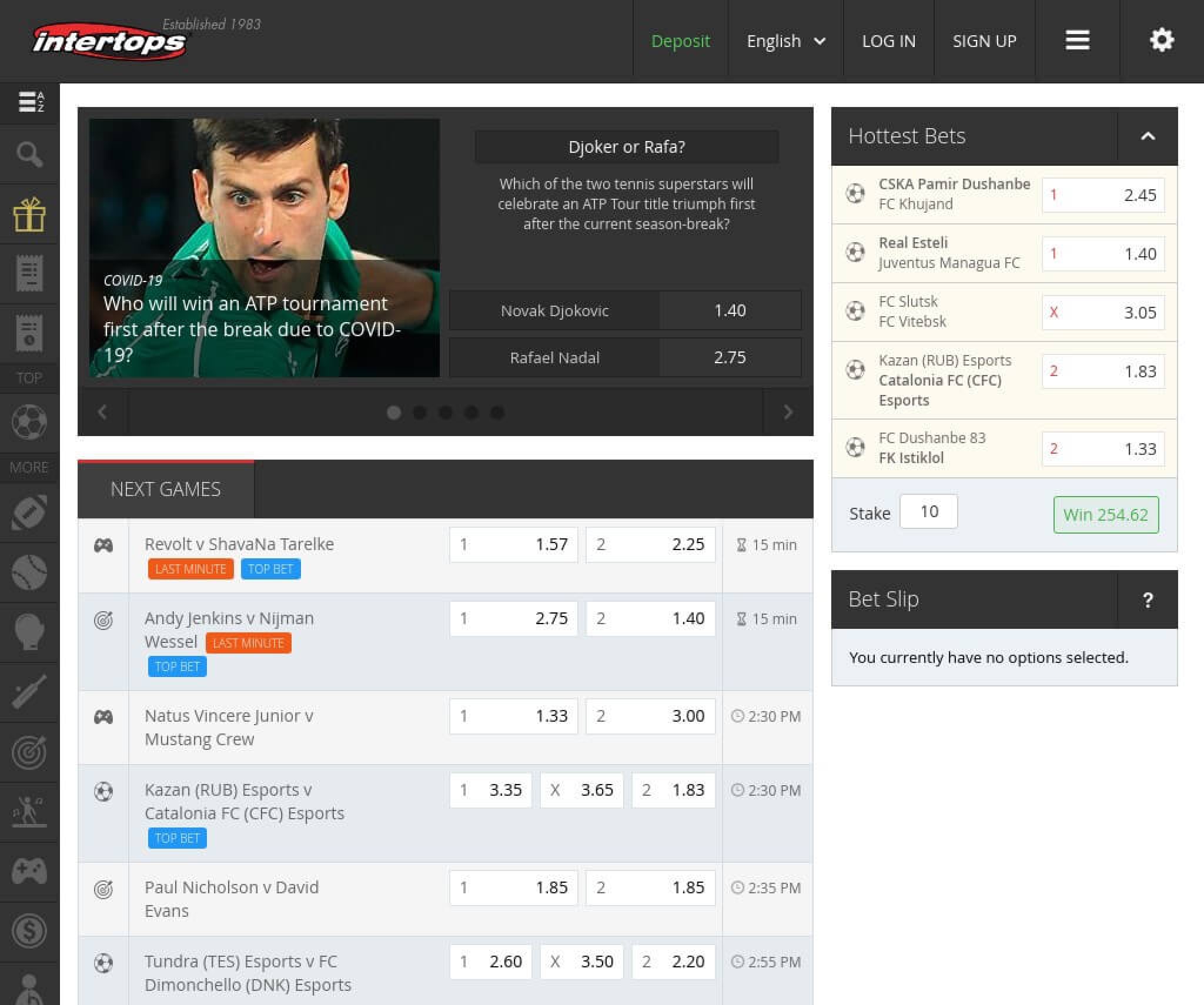Image resolution: width=1204 pixels, height=1005 pixels.
Task: Click the gamepad icon beside Revolt v ShavaNa
Action: point(103,545)
